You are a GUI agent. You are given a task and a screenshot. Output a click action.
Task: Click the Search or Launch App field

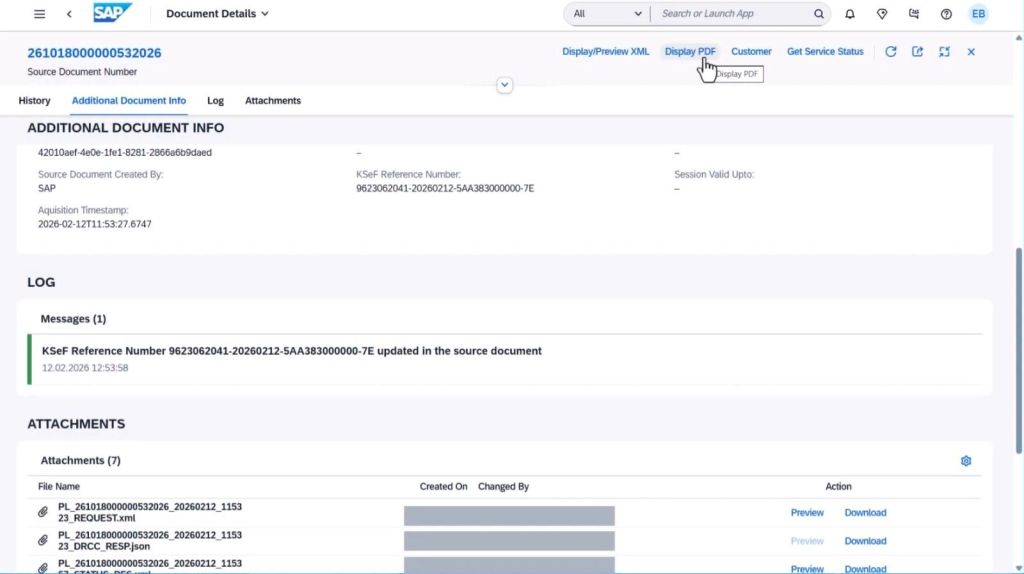pyautogui.click(x=735, y=14)
